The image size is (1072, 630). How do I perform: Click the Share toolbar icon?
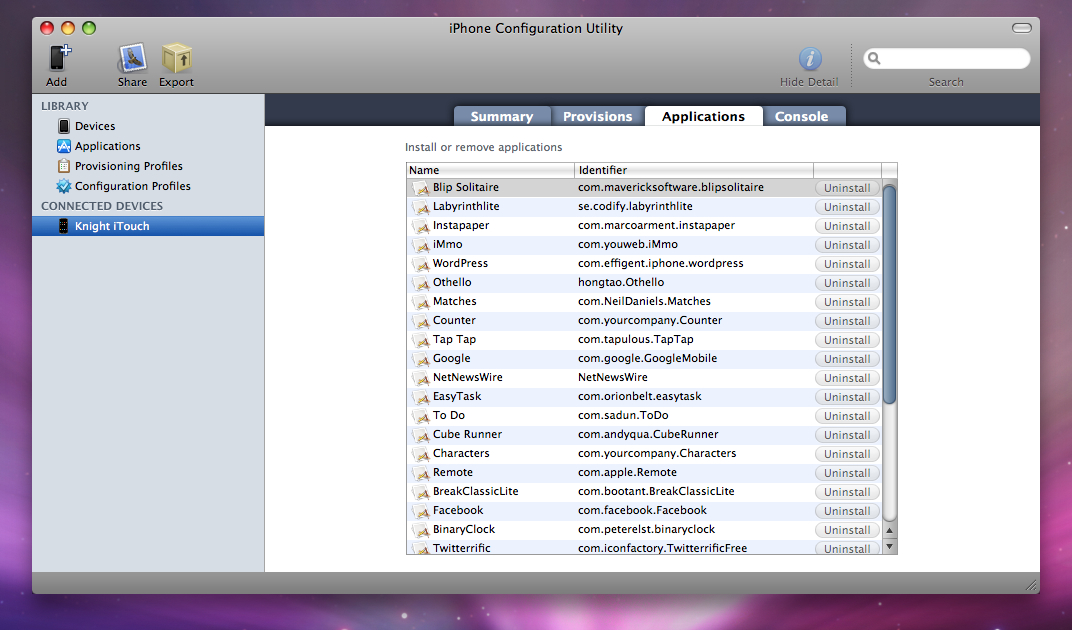[x=132, y=59]
